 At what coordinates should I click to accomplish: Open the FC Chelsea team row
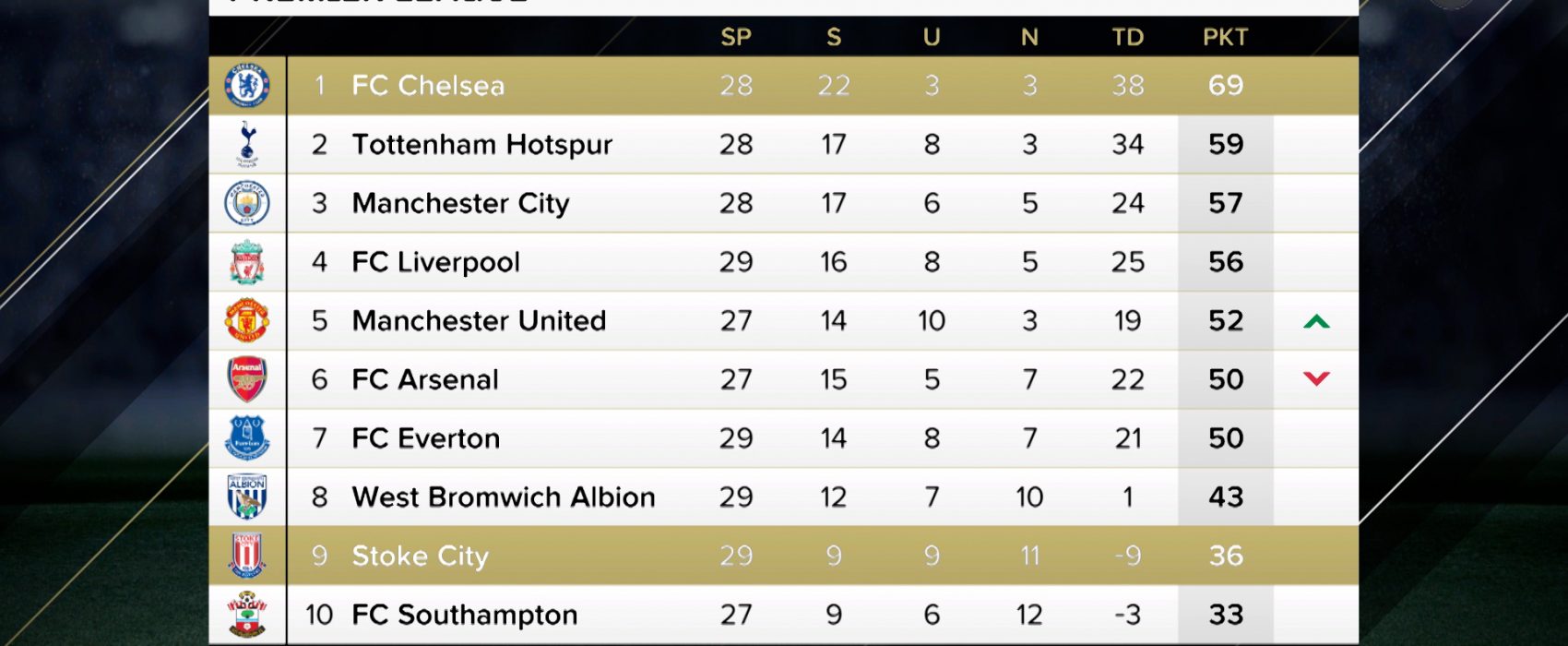pyautogui.click(x=784, y=86)
